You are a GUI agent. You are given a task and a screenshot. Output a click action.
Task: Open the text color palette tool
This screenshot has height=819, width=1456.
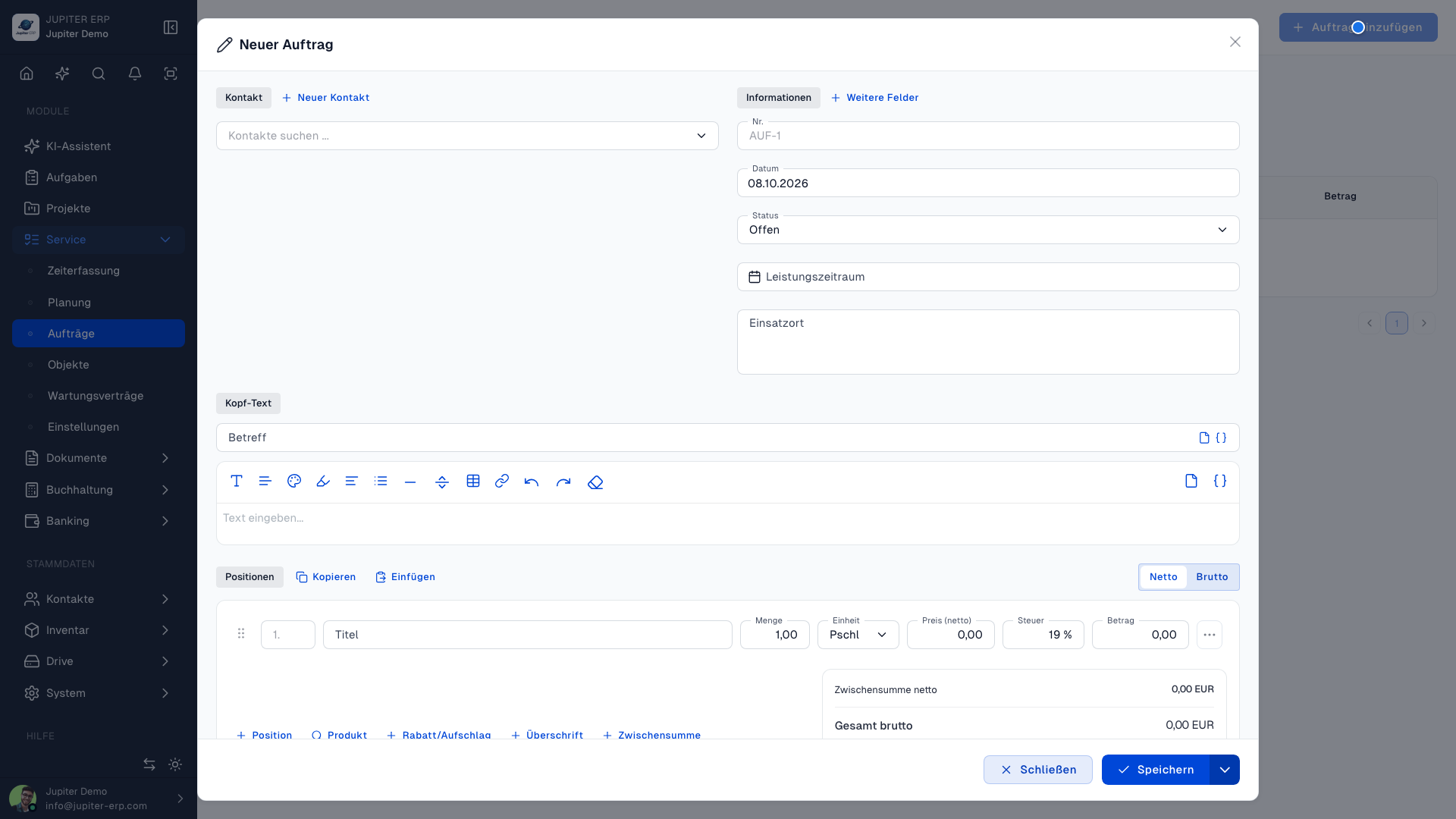(294, 482)
